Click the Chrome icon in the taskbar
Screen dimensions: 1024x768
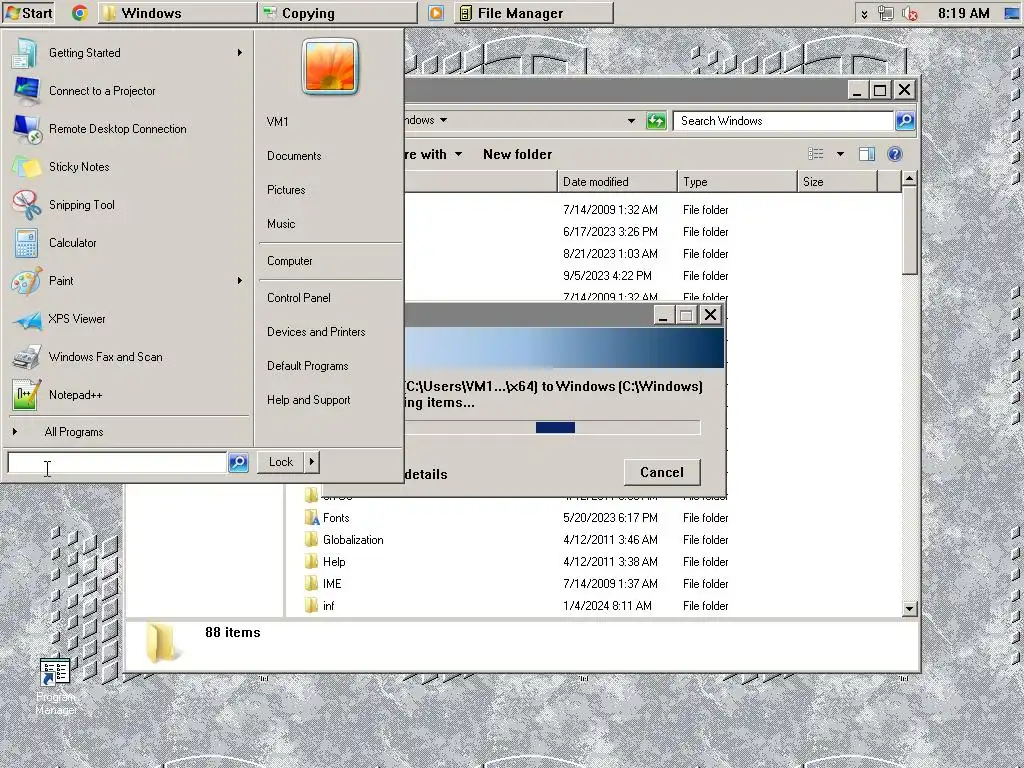[x=80, y=13]
